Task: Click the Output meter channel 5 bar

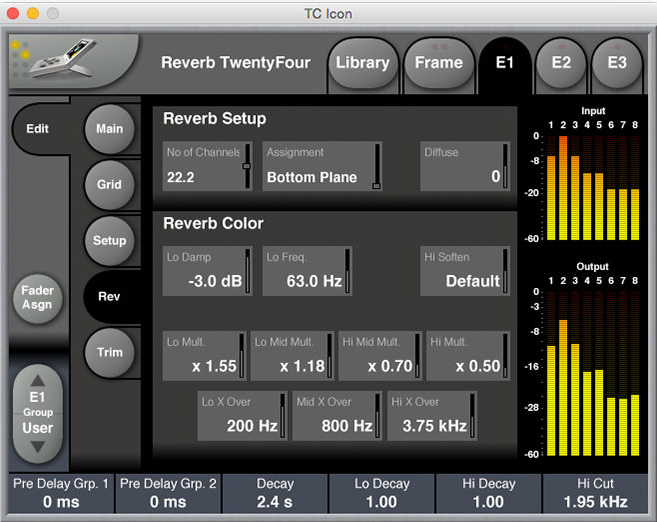Action: 599,413
